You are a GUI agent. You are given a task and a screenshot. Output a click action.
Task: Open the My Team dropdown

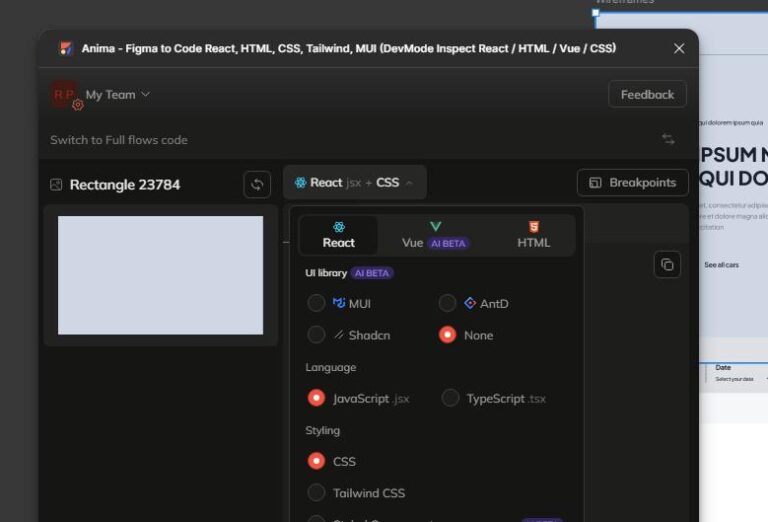117,95
